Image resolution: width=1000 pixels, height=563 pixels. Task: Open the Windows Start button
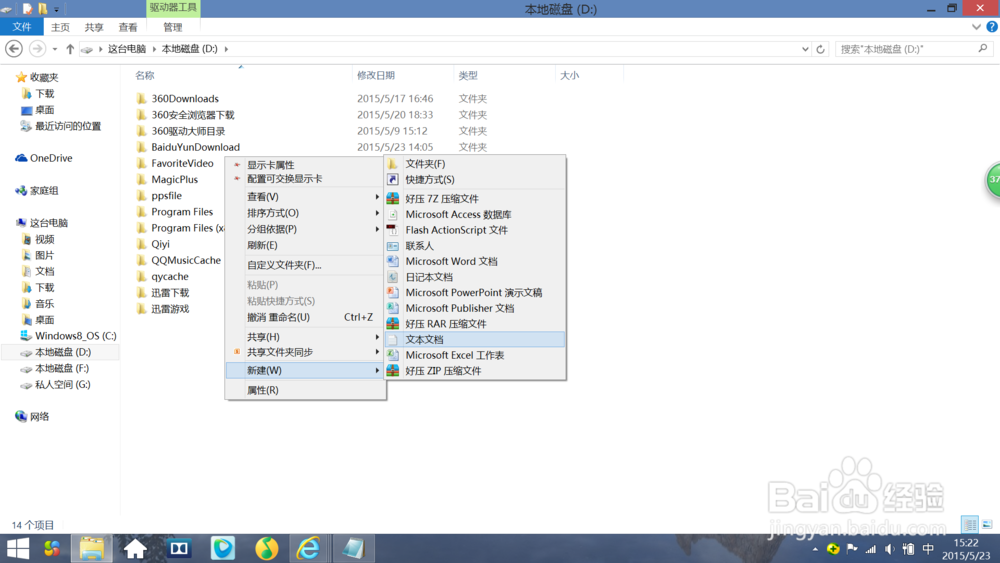click(x=17, y=548)
